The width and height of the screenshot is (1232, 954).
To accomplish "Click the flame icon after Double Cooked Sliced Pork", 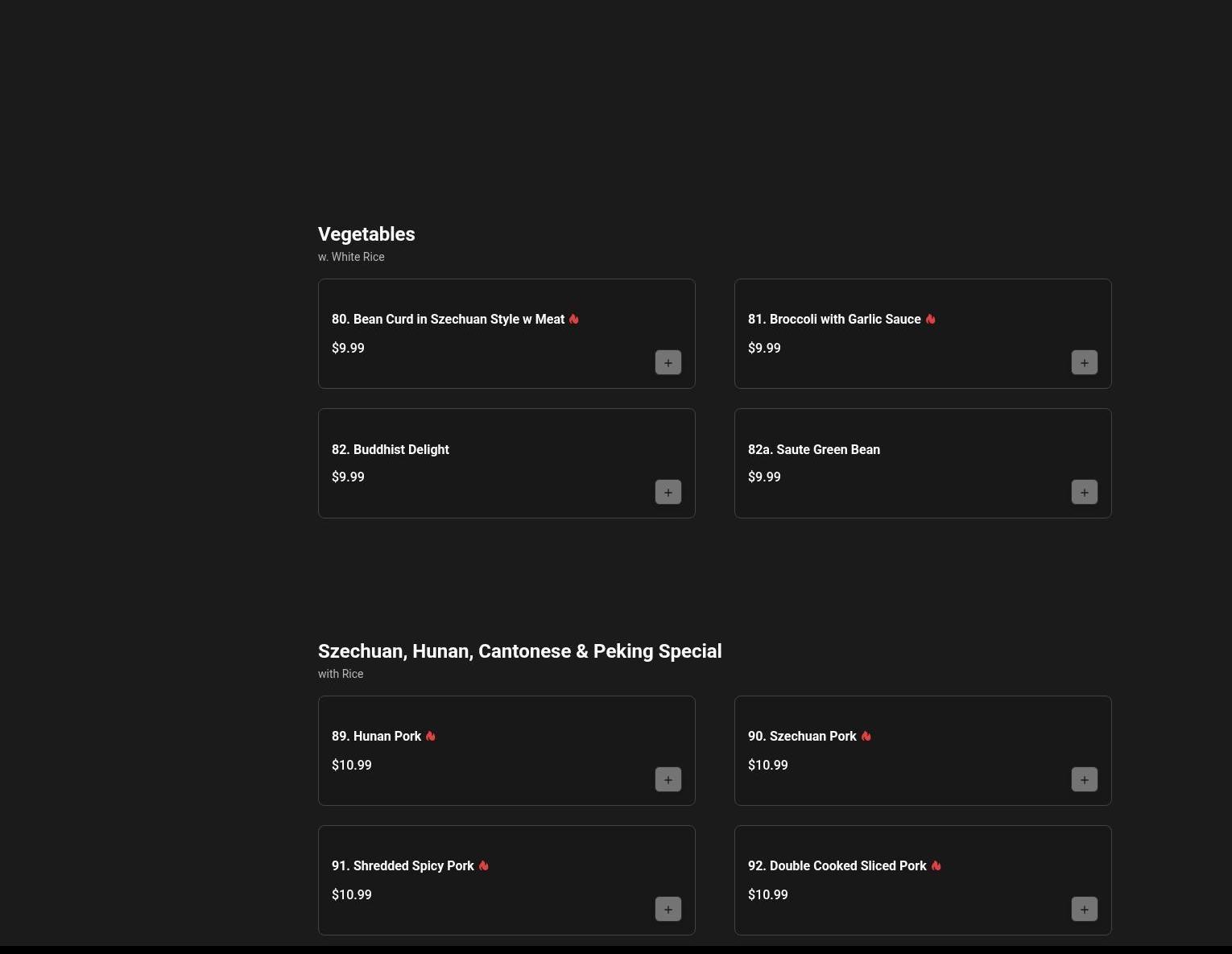I will pos(936,865).
